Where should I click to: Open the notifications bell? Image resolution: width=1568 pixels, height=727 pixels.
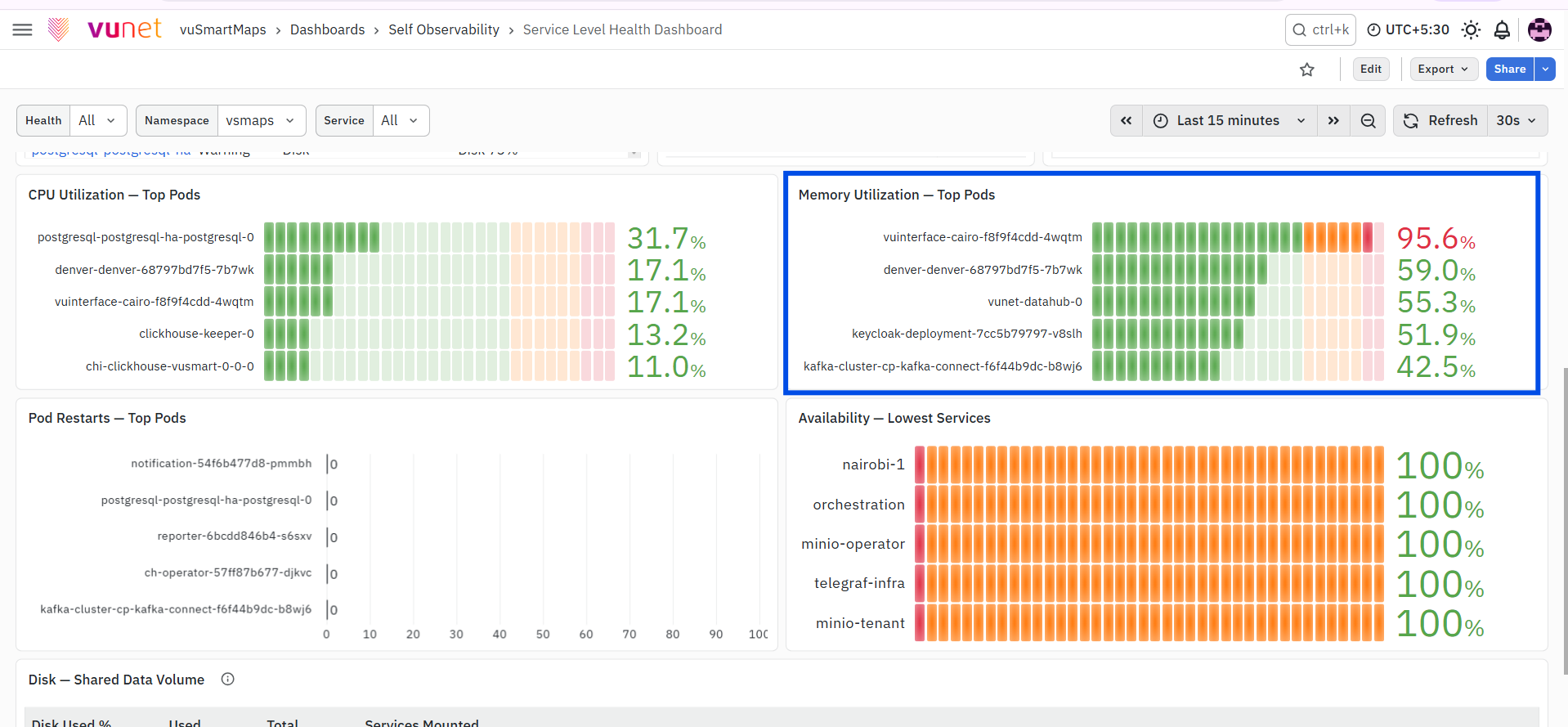[x=1502, y=30]
